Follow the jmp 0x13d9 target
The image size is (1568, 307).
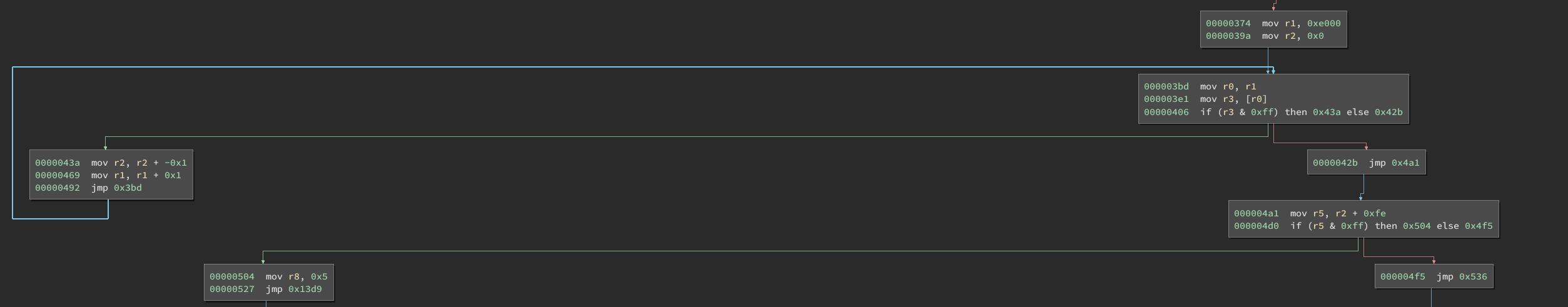point(305,289)
